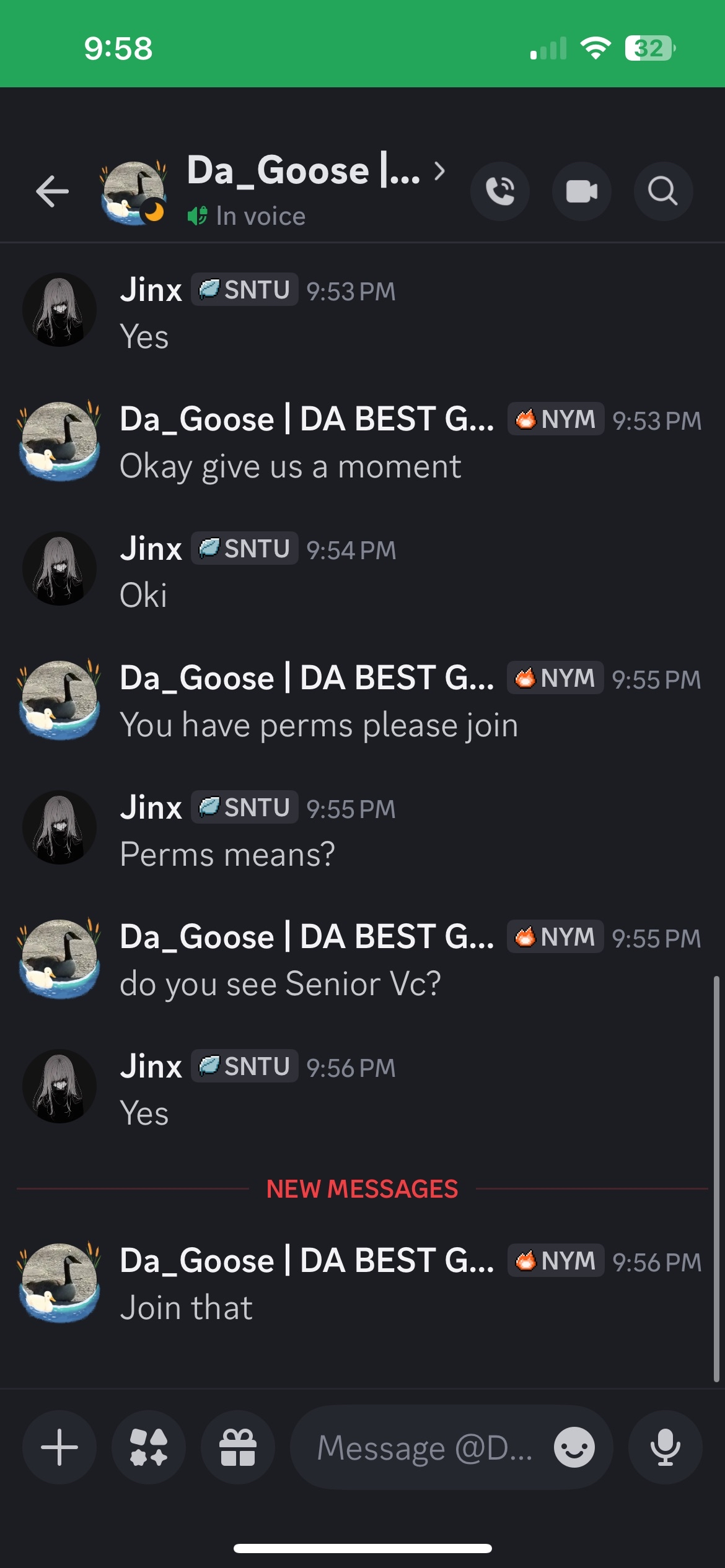Start a voice call with Da_Goose

[x=500, y=191]
